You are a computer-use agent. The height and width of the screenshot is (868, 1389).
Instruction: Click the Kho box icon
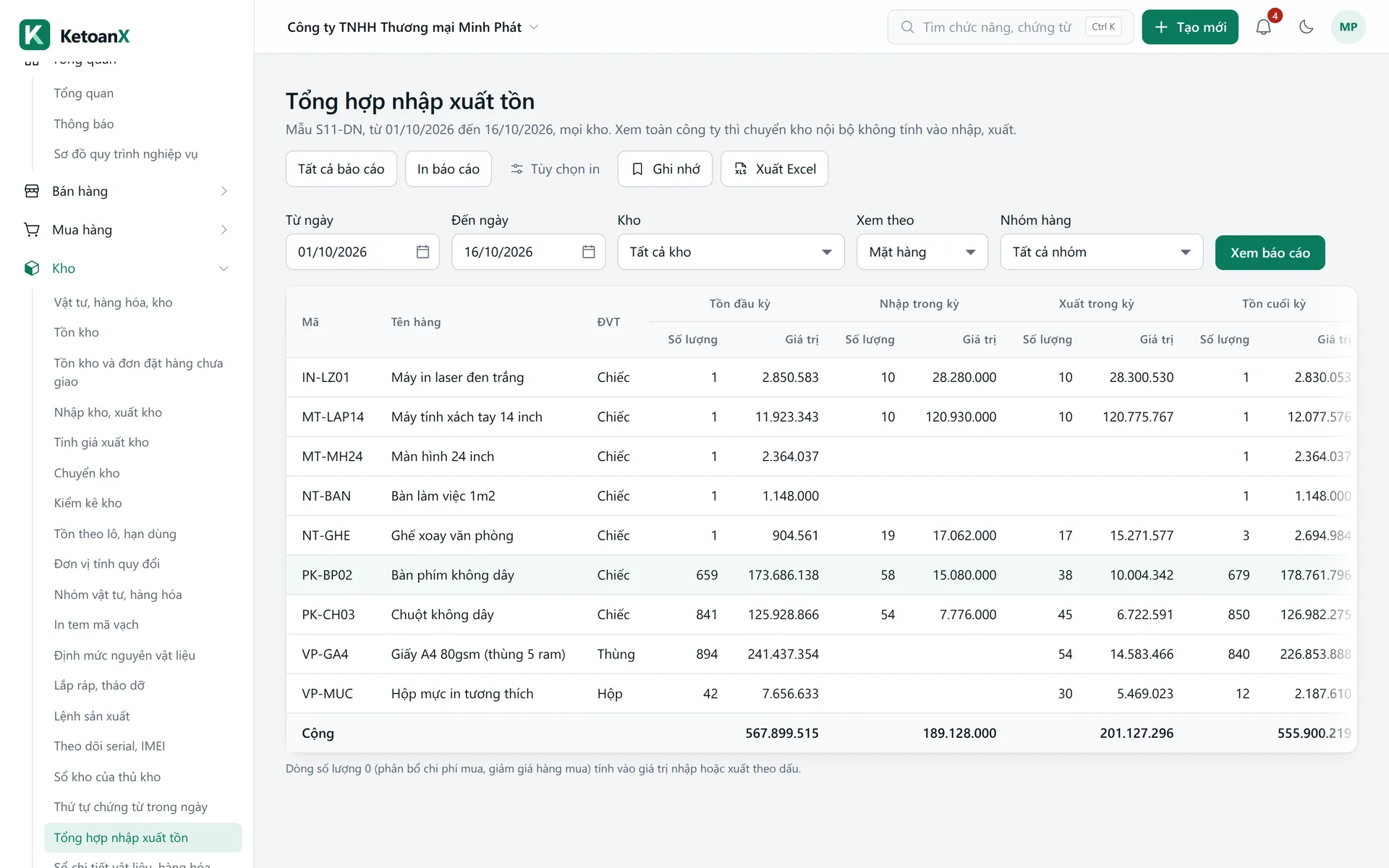pyautogui.click(x=32, y=268)
